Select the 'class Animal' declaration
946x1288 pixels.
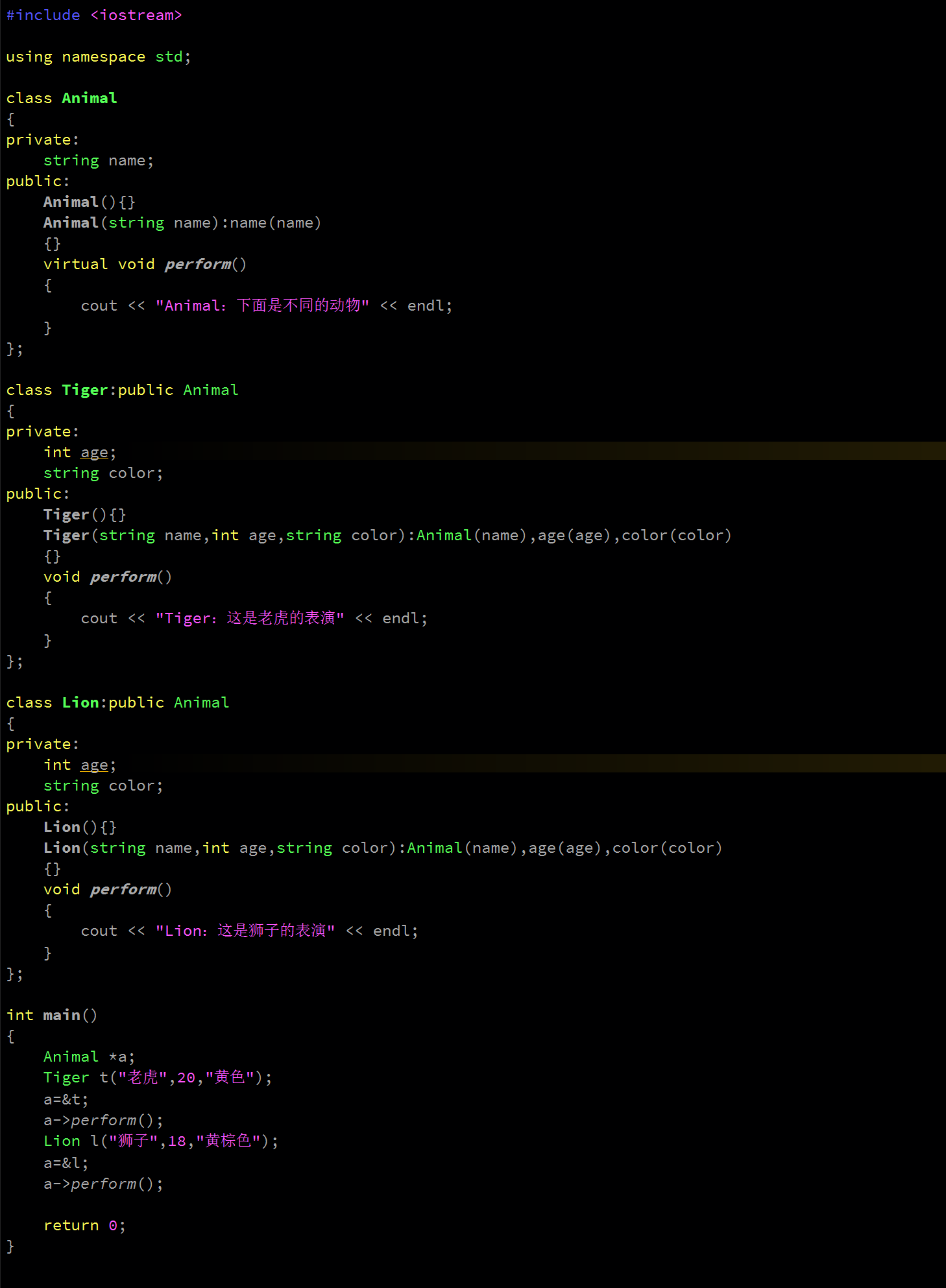point(62,98)
